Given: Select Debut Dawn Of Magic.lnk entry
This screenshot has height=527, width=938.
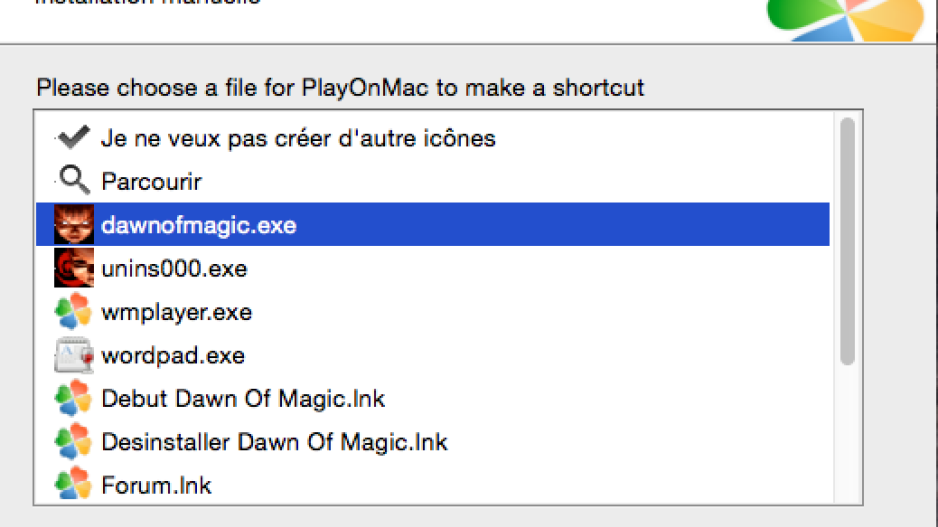Looking at the screenshot, I should coord(433,398).
